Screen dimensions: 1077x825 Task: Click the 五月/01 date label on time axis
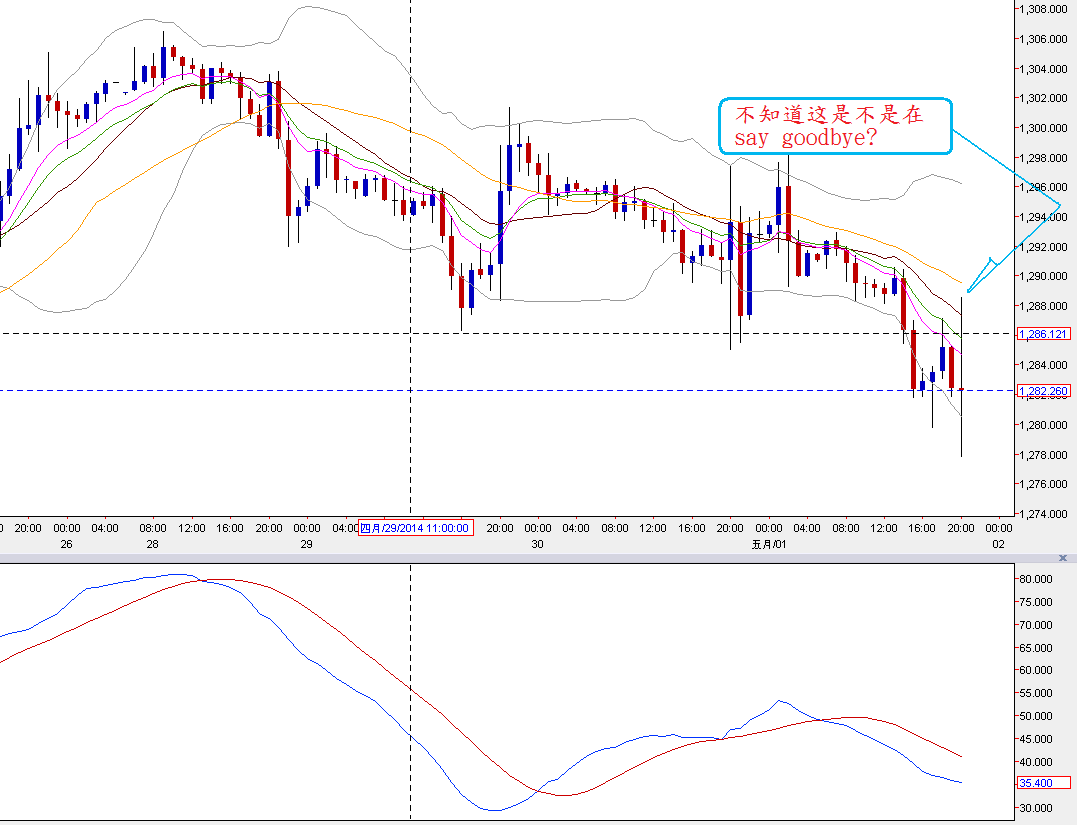(x=769, y=544)
